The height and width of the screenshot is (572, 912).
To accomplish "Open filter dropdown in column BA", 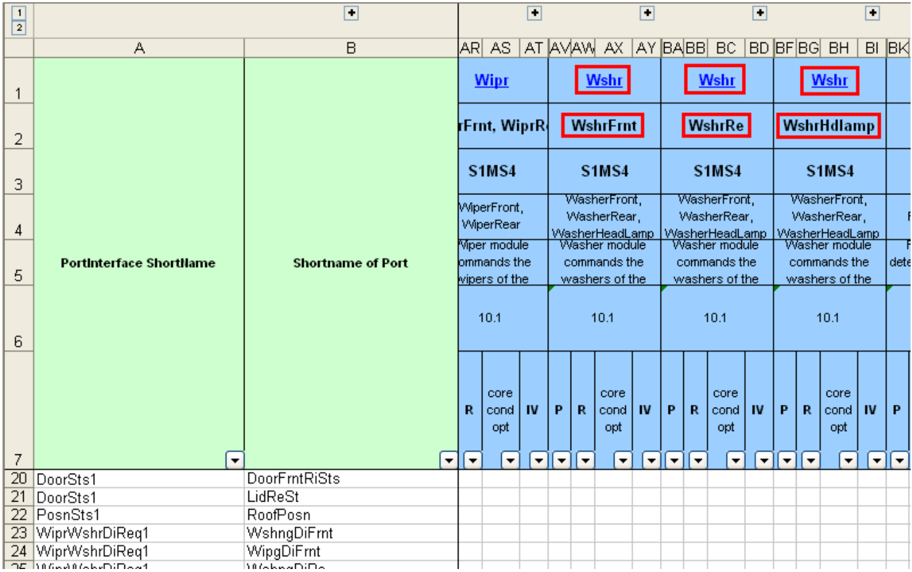I will 674,461.
